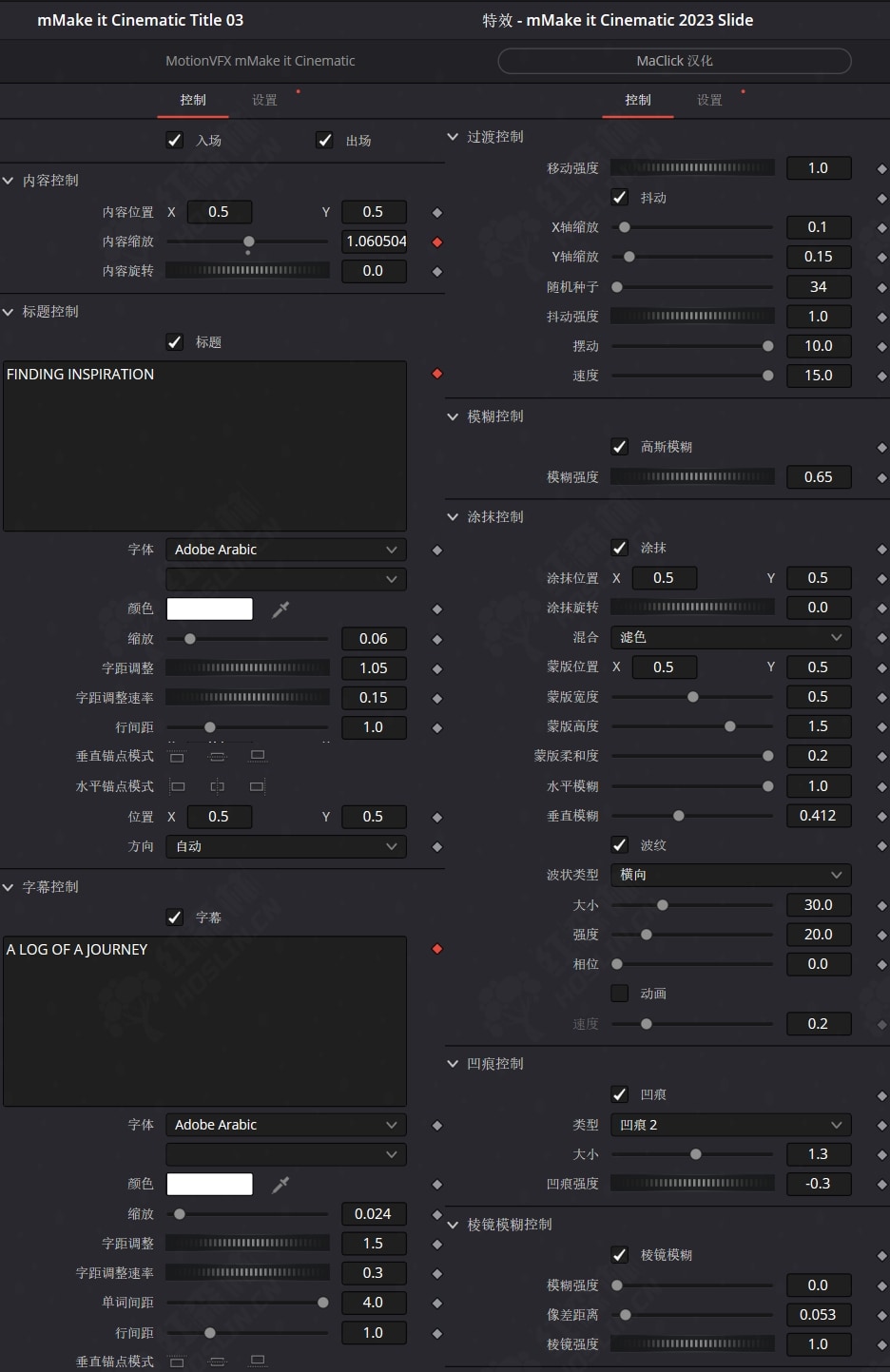The height and width of the screenshot is (1372, 890).
Task: Set title 垂直锚点模式 to top anchor
Action: 177,757
